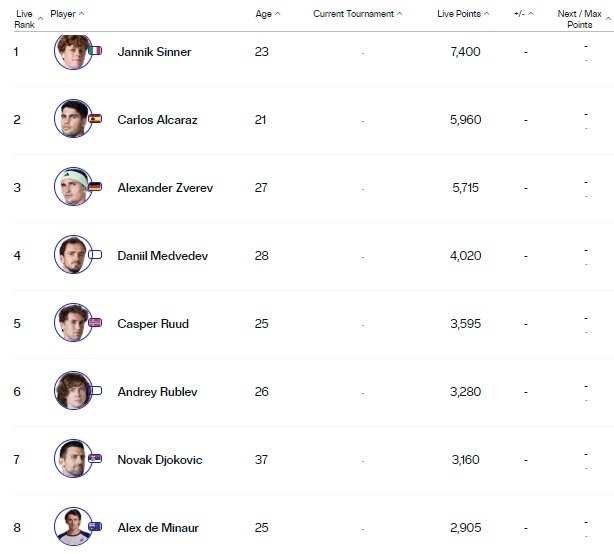The image size is (614, 554).
Task: Sort table by Age column
Action: click(x=267, y=14)
